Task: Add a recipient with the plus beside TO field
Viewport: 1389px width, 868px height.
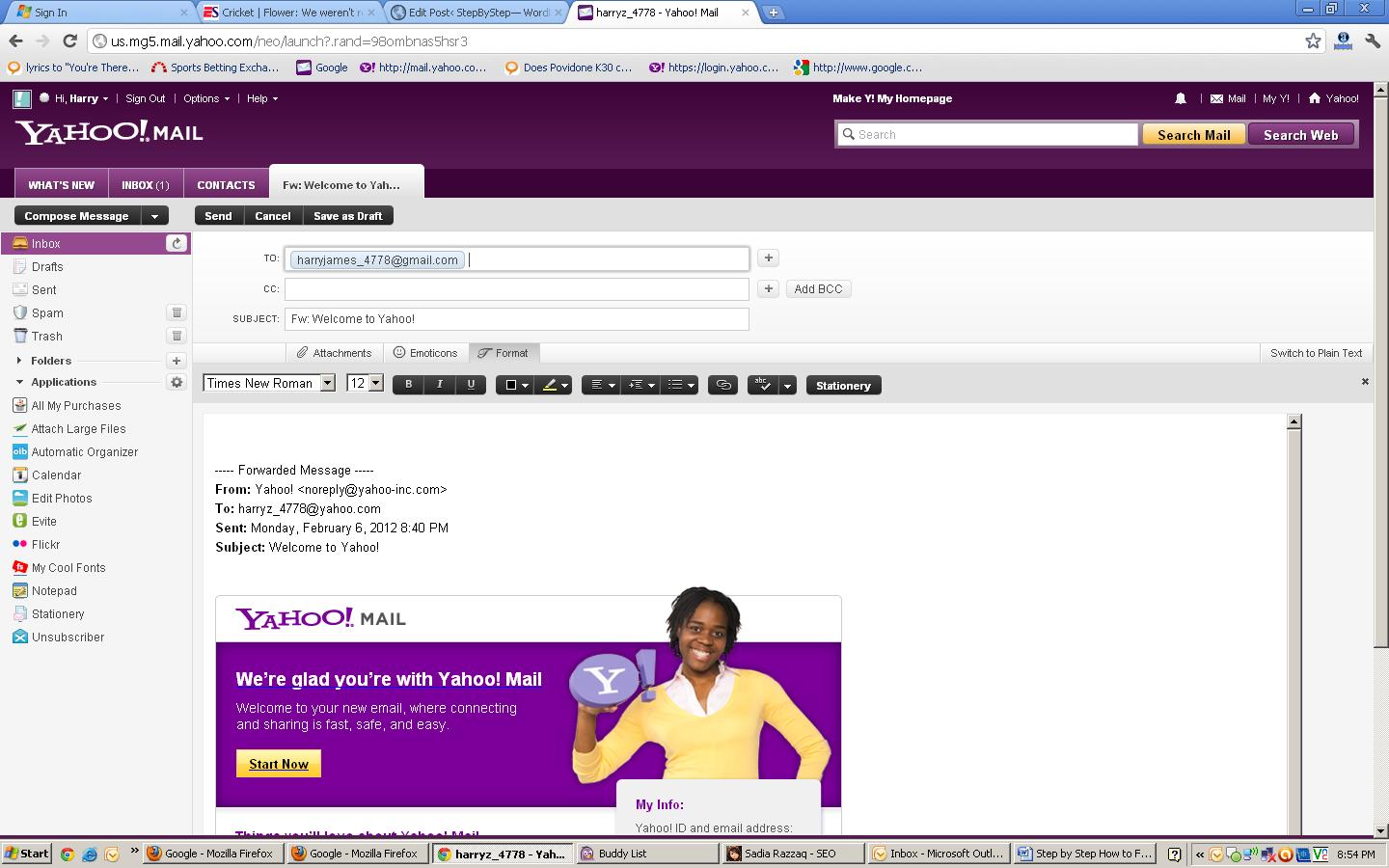Action: click(768, 258)
